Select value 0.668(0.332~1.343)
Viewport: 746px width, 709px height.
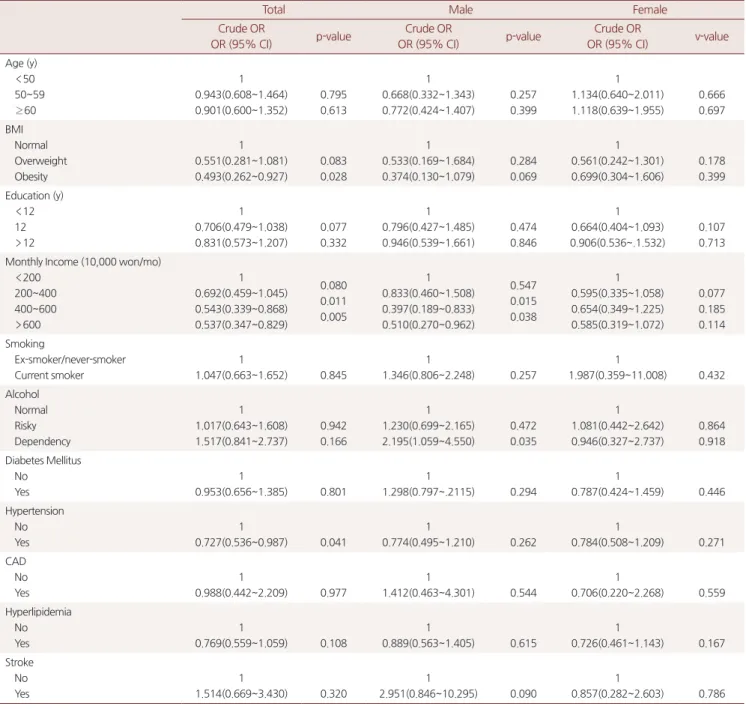tap(428, 95)
